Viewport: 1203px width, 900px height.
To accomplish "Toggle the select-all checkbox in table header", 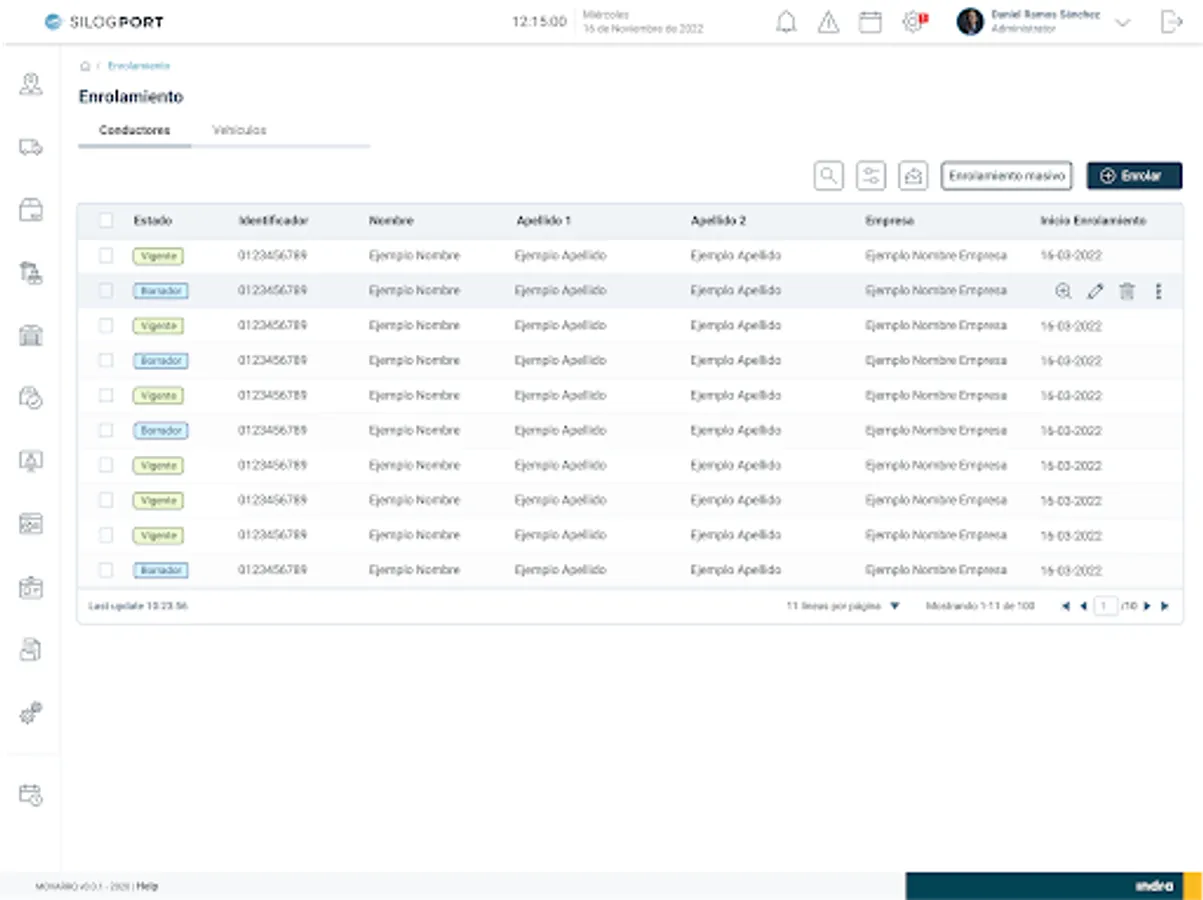I will point(106,221).
